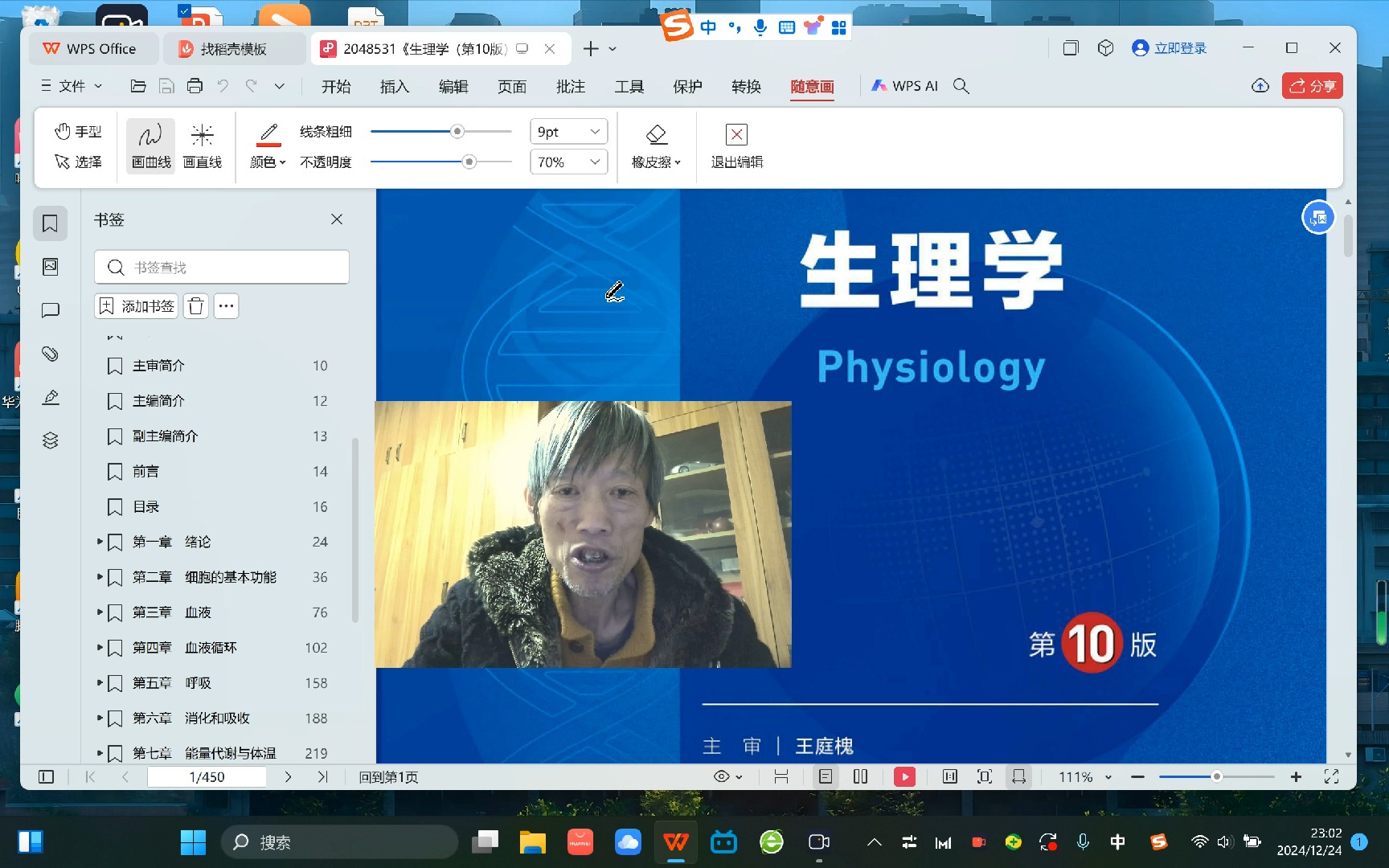Select the hand (手型) tool

(x=78, y=131)
